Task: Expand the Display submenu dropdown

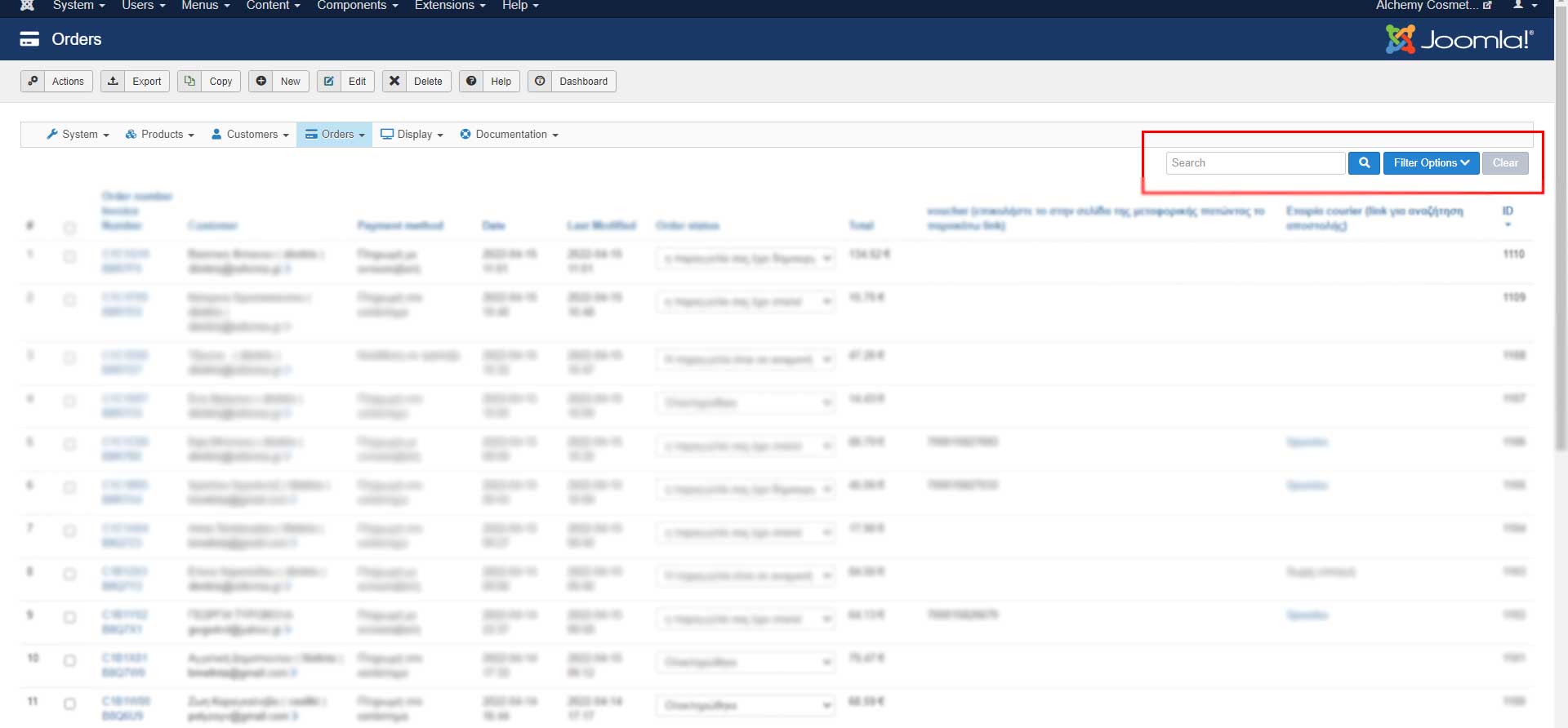Action: [x=412, y=135]
